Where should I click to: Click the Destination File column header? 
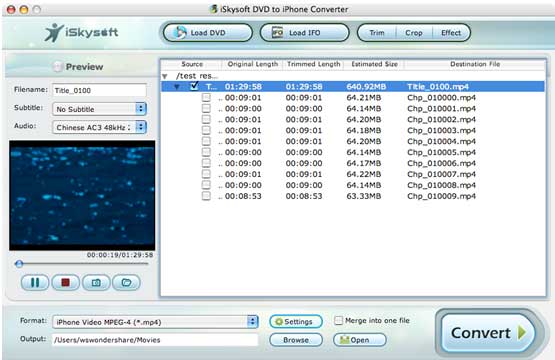pos(475,64)
